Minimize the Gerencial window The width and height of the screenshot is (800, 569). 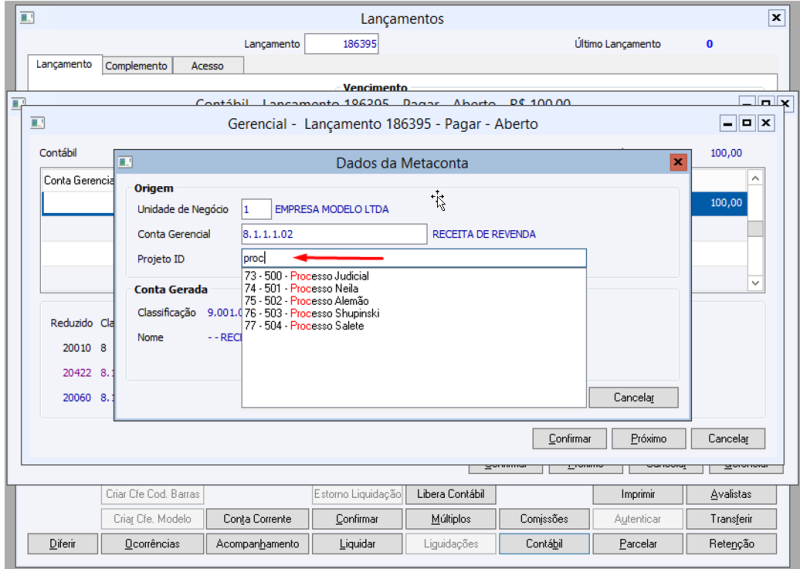coord(728,123)
